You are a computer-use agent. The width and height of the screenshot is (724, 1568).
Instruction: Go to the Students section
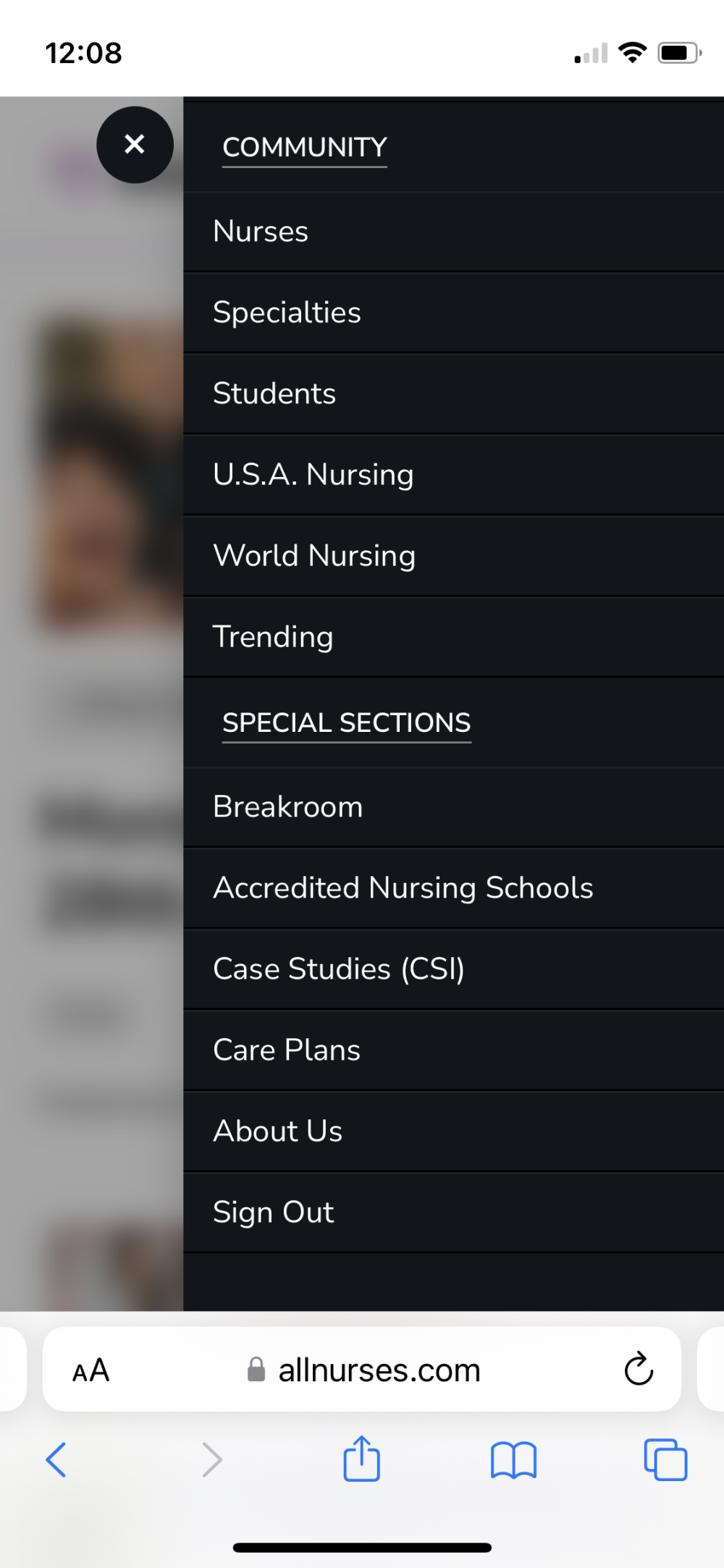click(x=274, y=394)
